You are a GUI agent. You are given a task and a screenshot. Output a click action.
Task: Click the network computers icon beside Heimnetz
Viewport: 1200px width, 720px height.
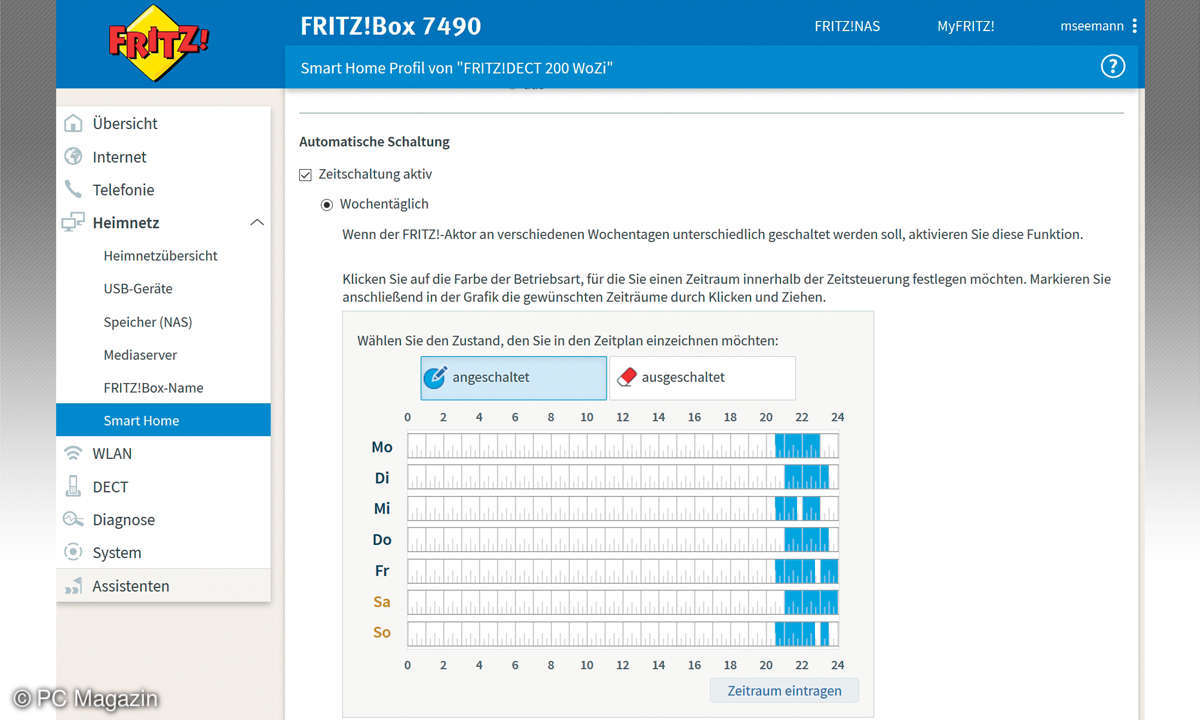tap(73, 222)
